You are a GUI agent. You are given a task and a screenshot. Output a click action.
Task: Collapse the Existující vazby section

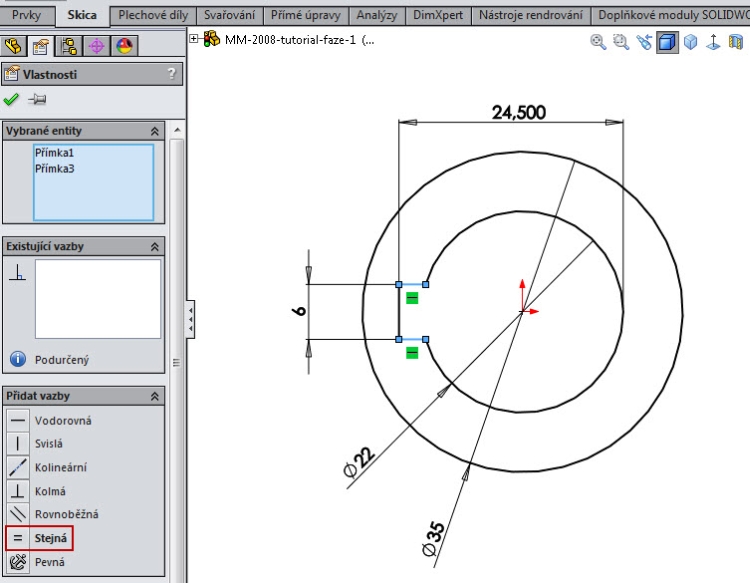tap(154, 247)
